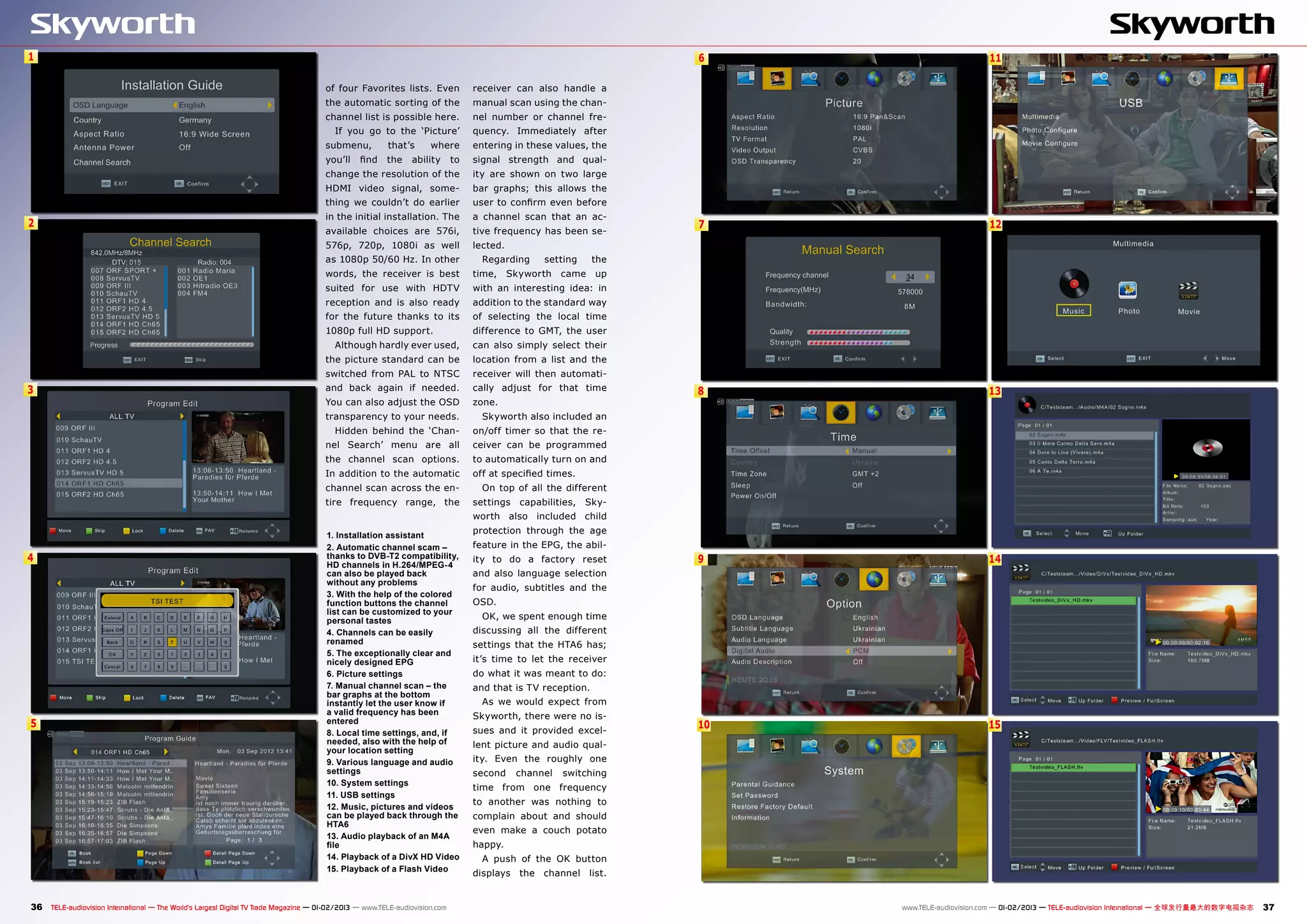Screen dimensions: 1307x924
Task: Toggle the Caps Off key on rename keyboard
Action: 112,630
